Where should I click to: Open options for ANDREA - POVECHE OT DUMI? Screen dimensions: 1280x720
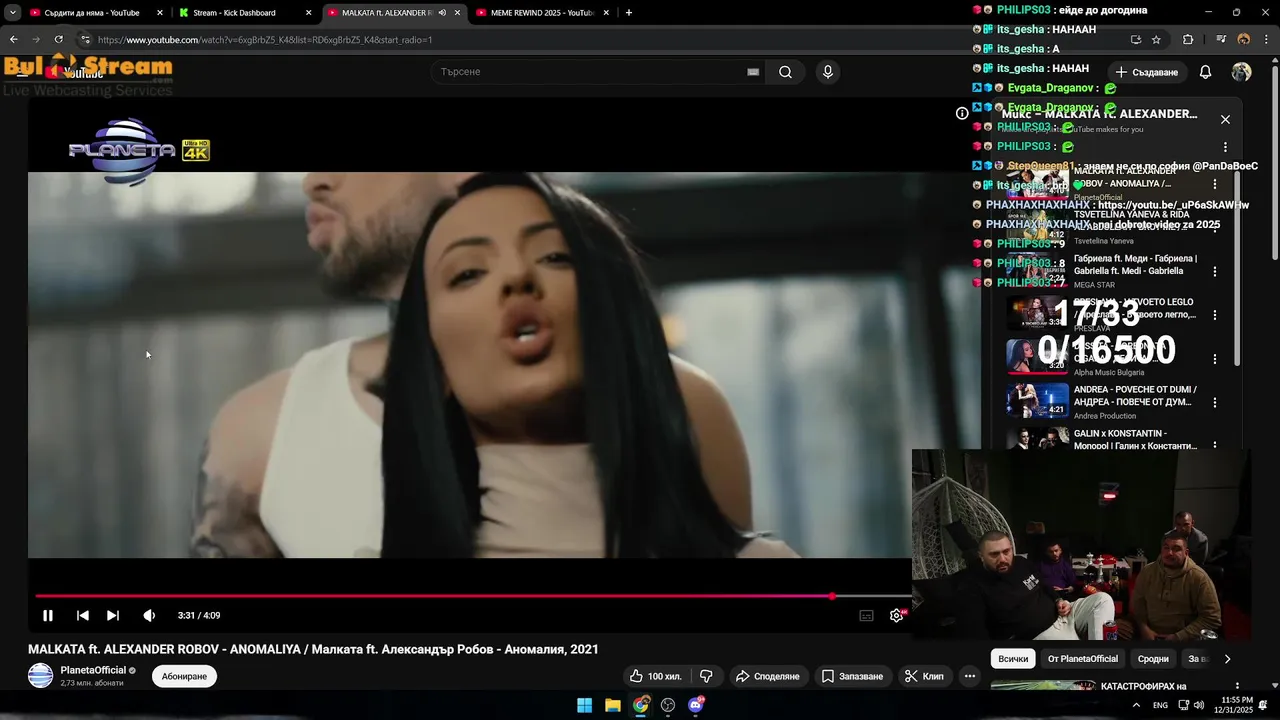(x=1215, y=403)
